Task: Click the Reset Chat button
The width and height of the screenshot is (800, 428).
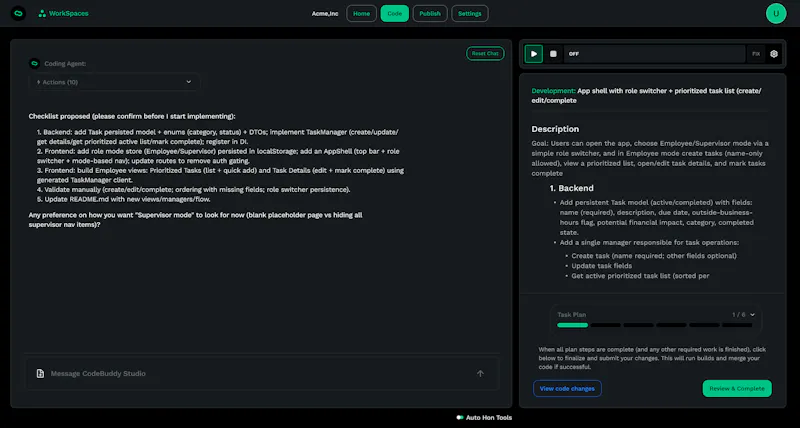Action: (485, 54)
